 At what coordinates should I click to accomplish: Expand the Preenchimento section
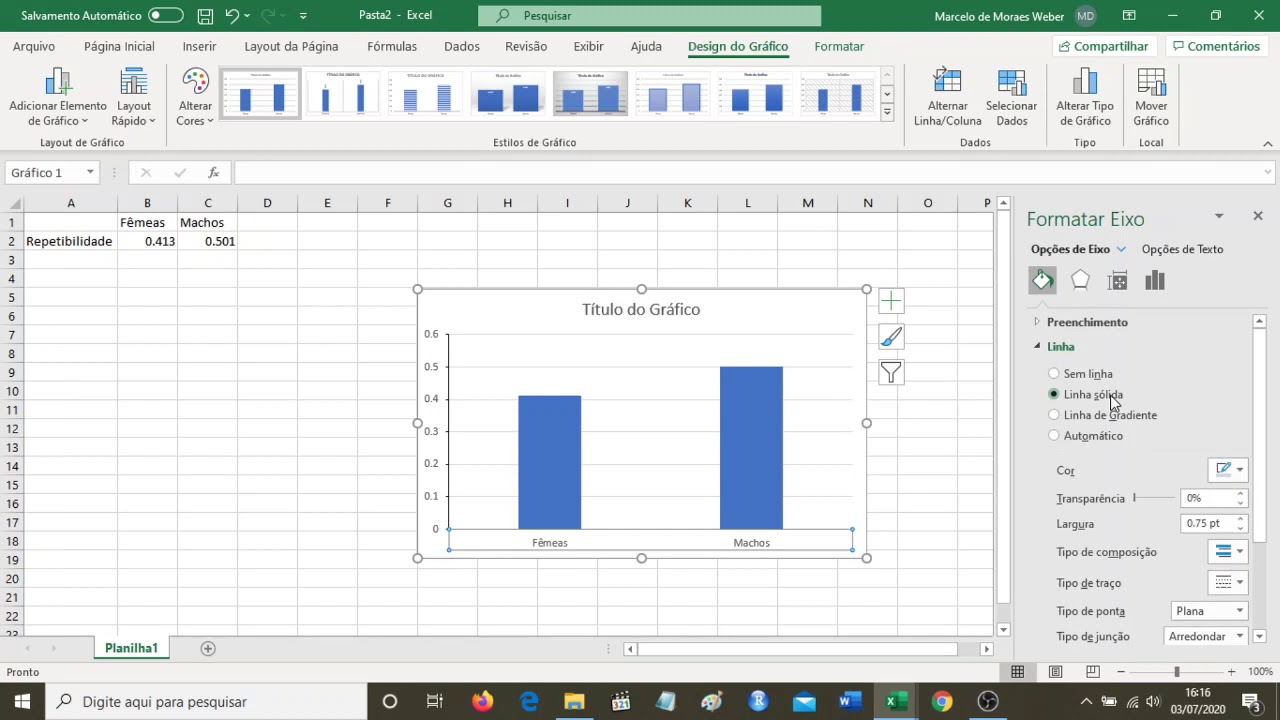pyautogui.click(x=1037, y=322)
